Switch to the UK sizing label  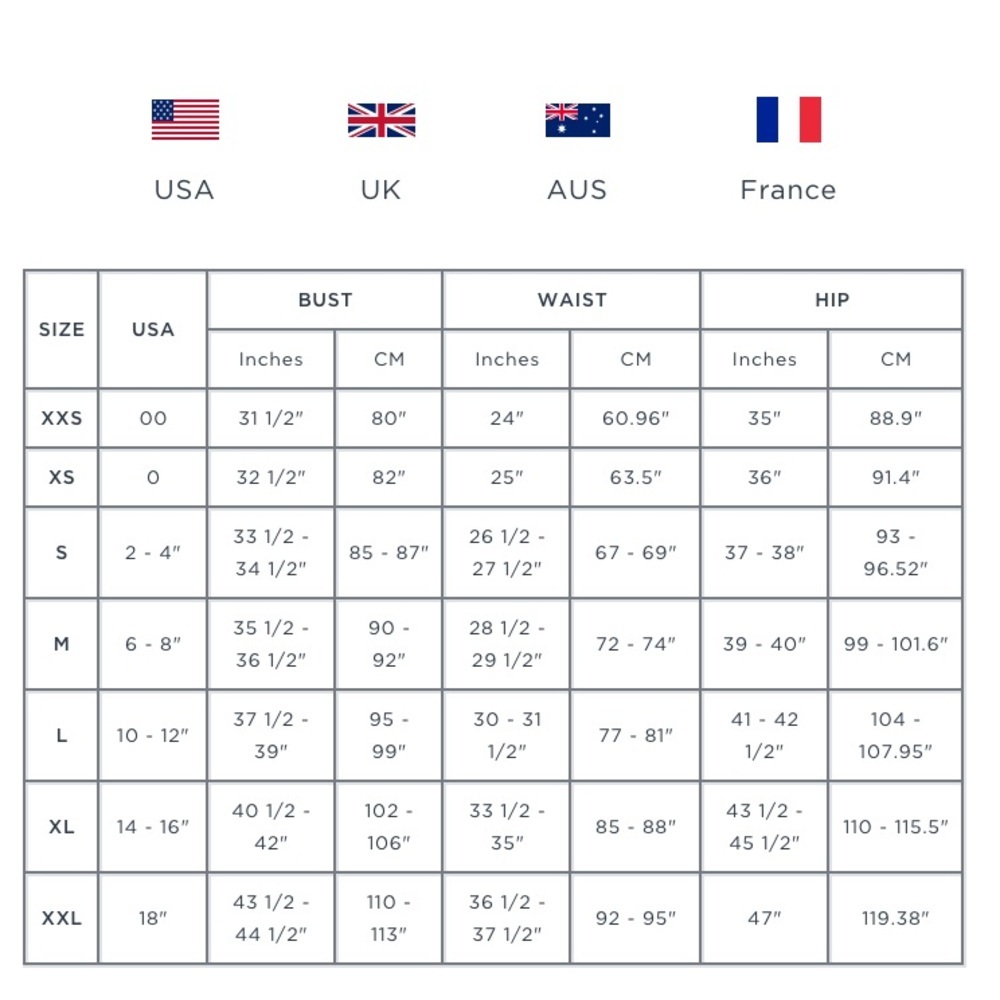381,190
